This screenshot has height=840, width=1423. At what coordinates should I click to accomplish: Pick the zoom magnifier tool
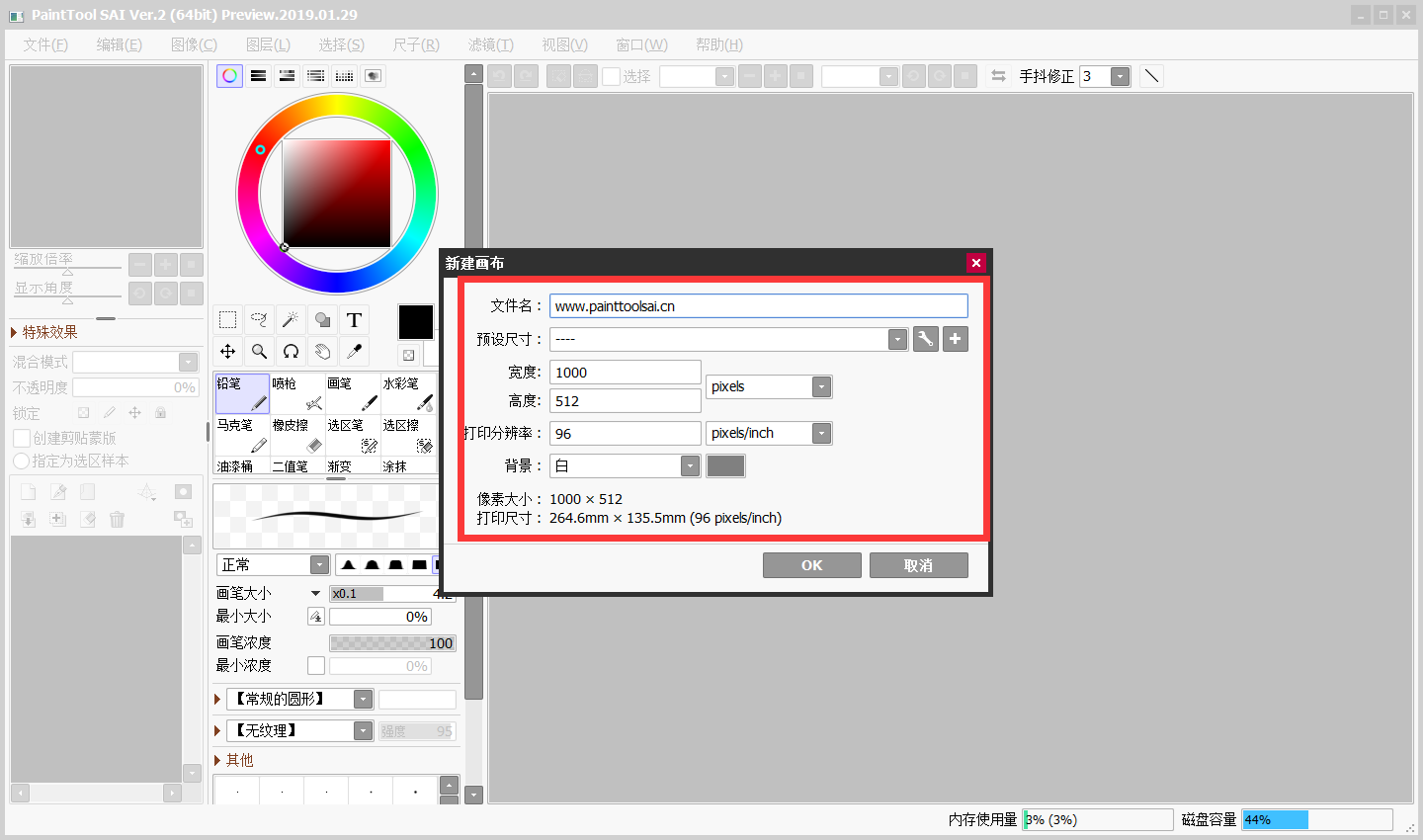click(x=259, y=351)
